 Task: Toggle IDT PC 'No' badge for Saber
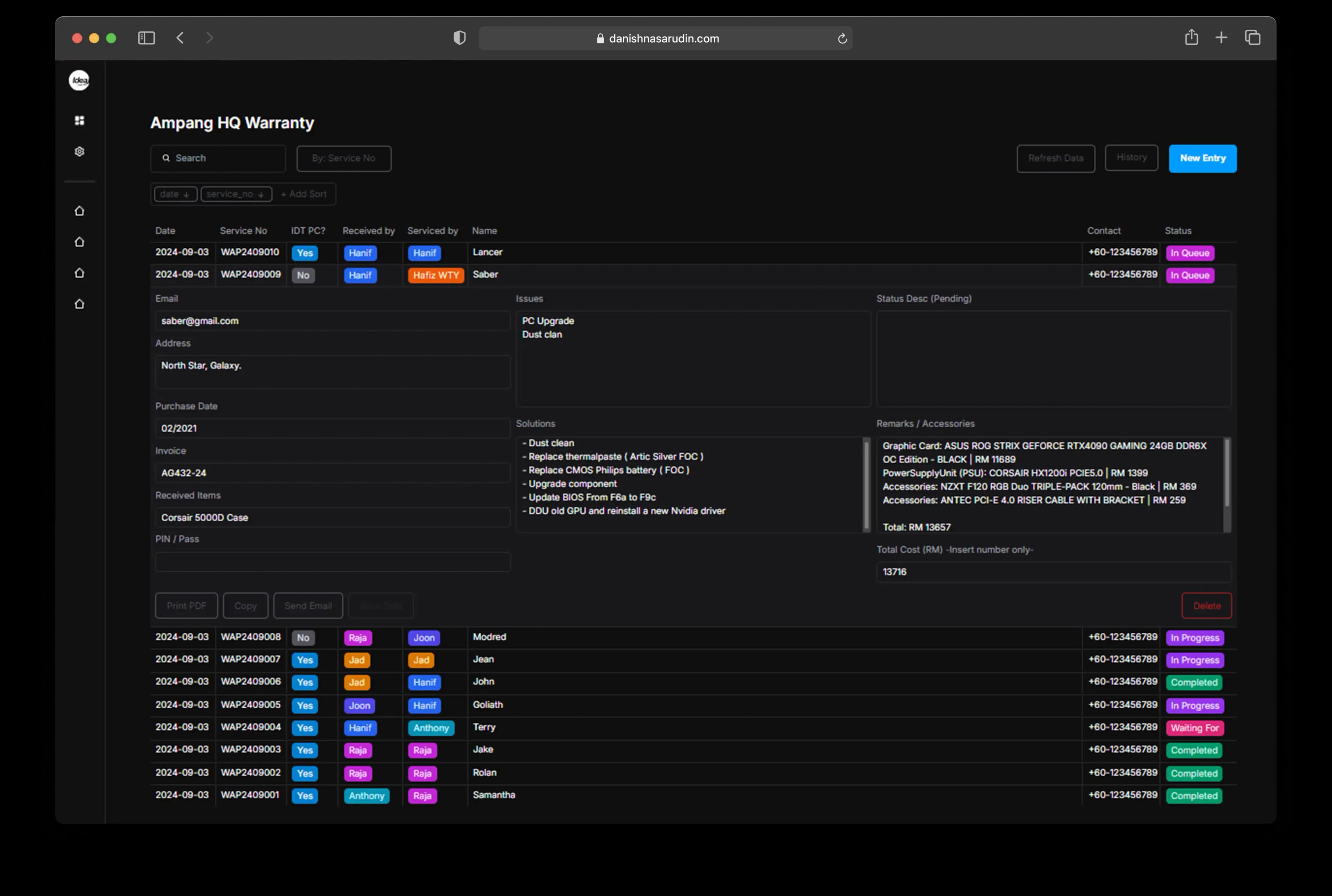[303, 275]
